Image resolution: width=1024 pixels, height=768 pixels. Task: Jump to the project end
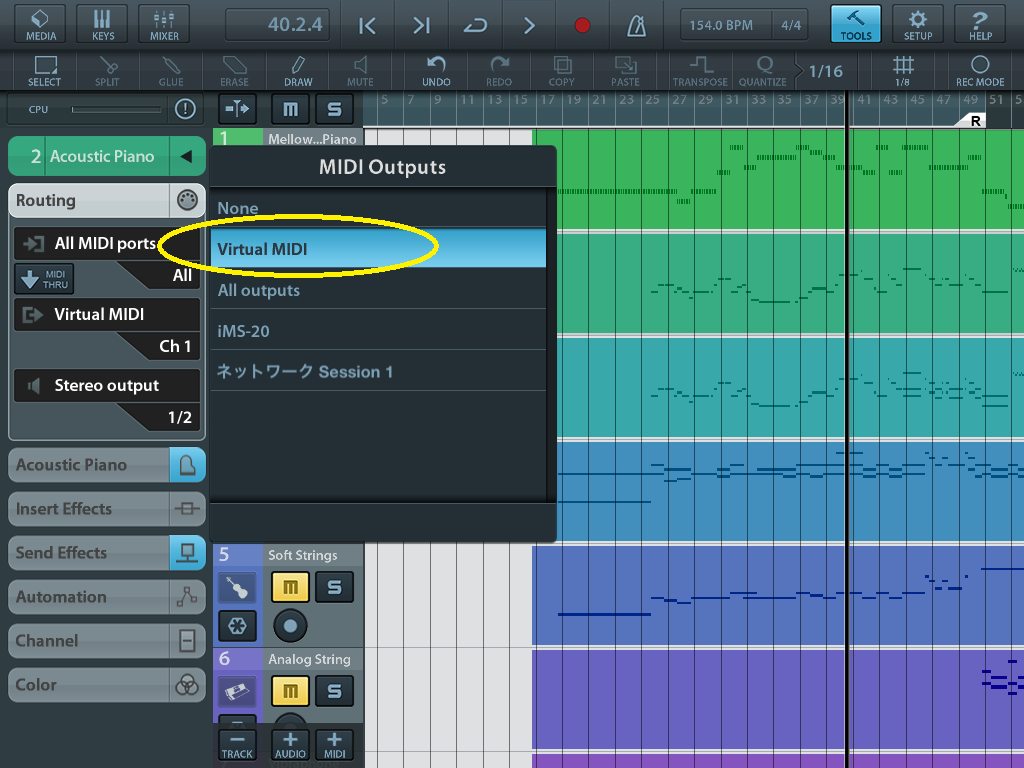coord(421,25)
